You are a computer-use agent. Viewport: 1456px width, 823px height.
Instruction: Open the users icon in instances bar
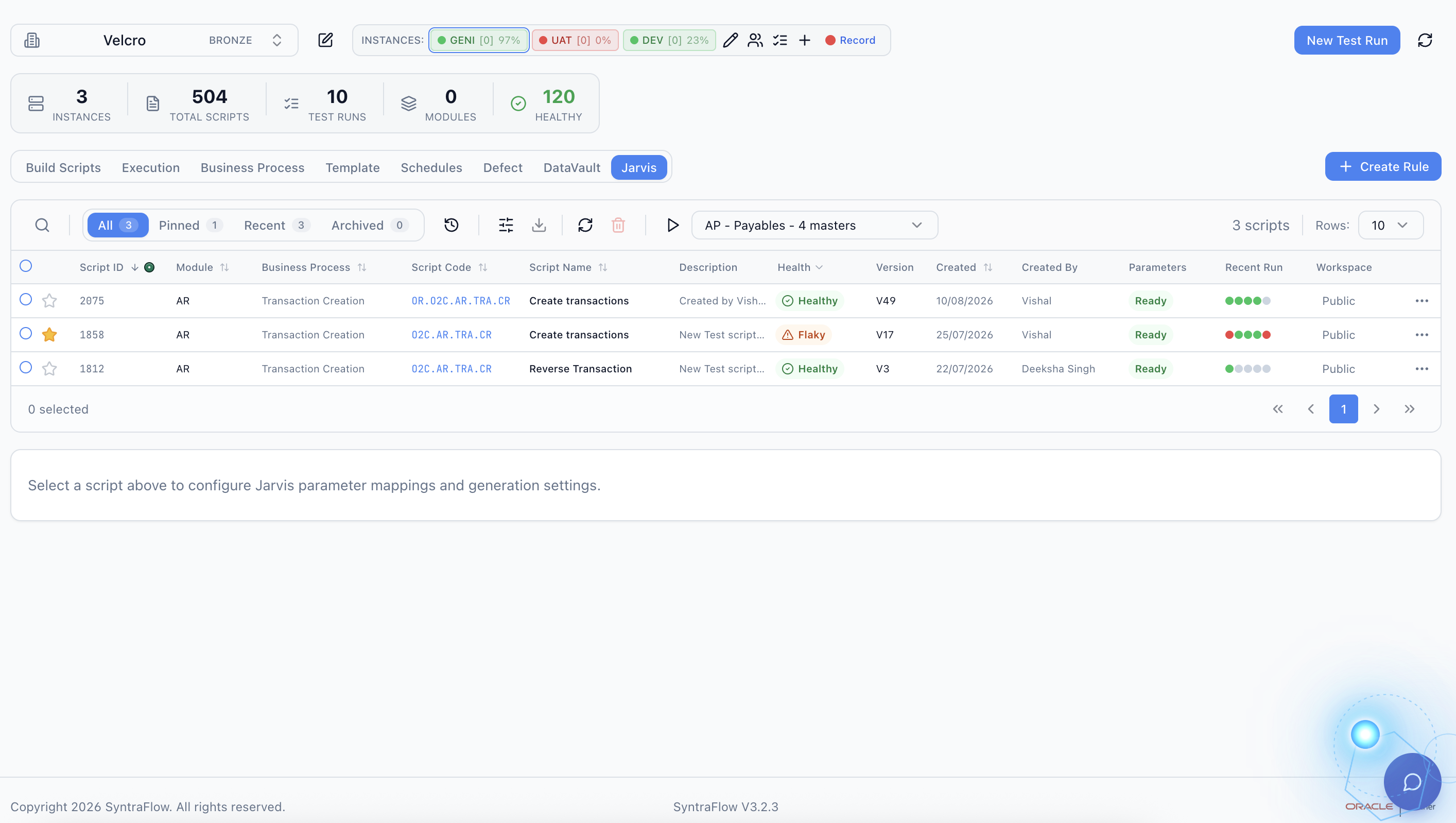point(755,40)
